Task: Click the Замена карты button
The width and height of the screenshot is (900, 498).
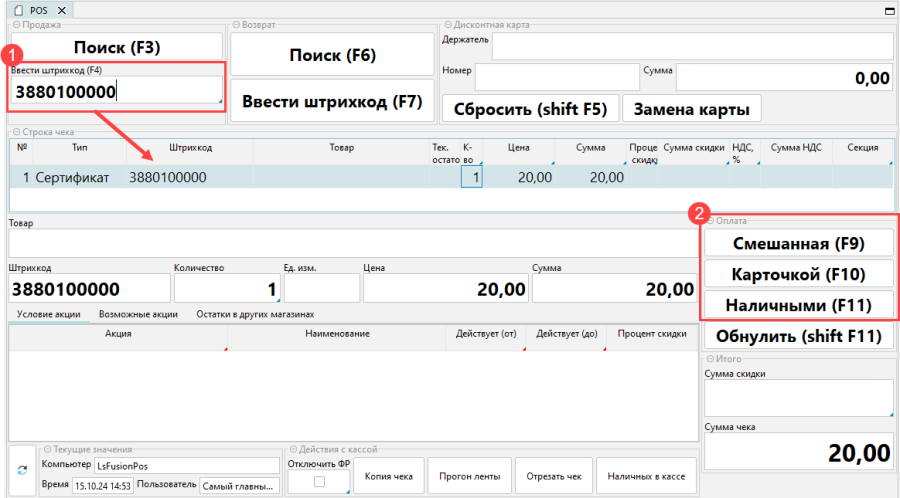Action: click(x=692, y=107)
